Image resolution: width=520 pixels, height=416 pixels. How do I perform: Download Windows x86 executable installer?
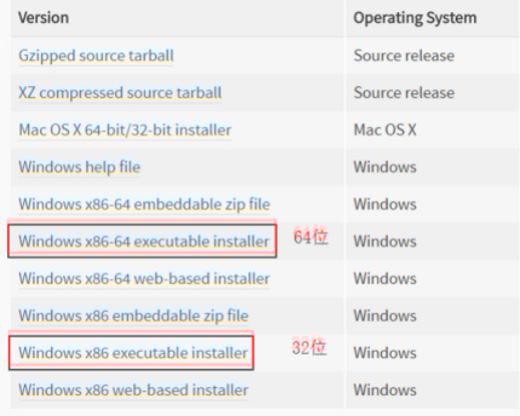pyautogui.click(x=133, y=353)
